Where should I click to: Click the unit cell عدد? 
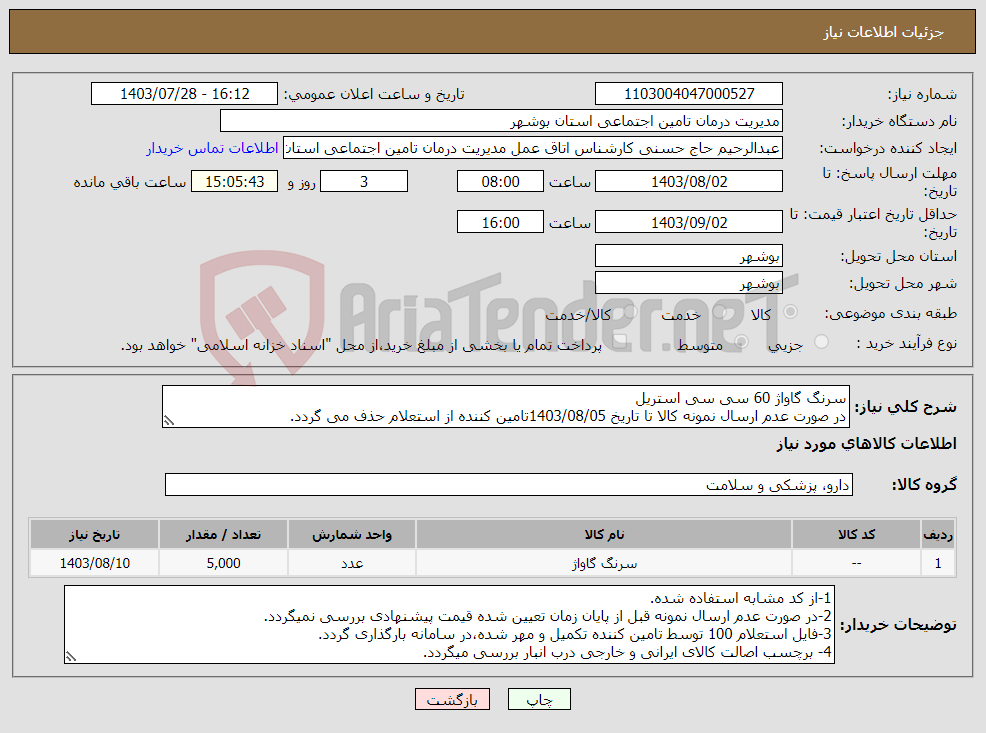pos(352,563)
